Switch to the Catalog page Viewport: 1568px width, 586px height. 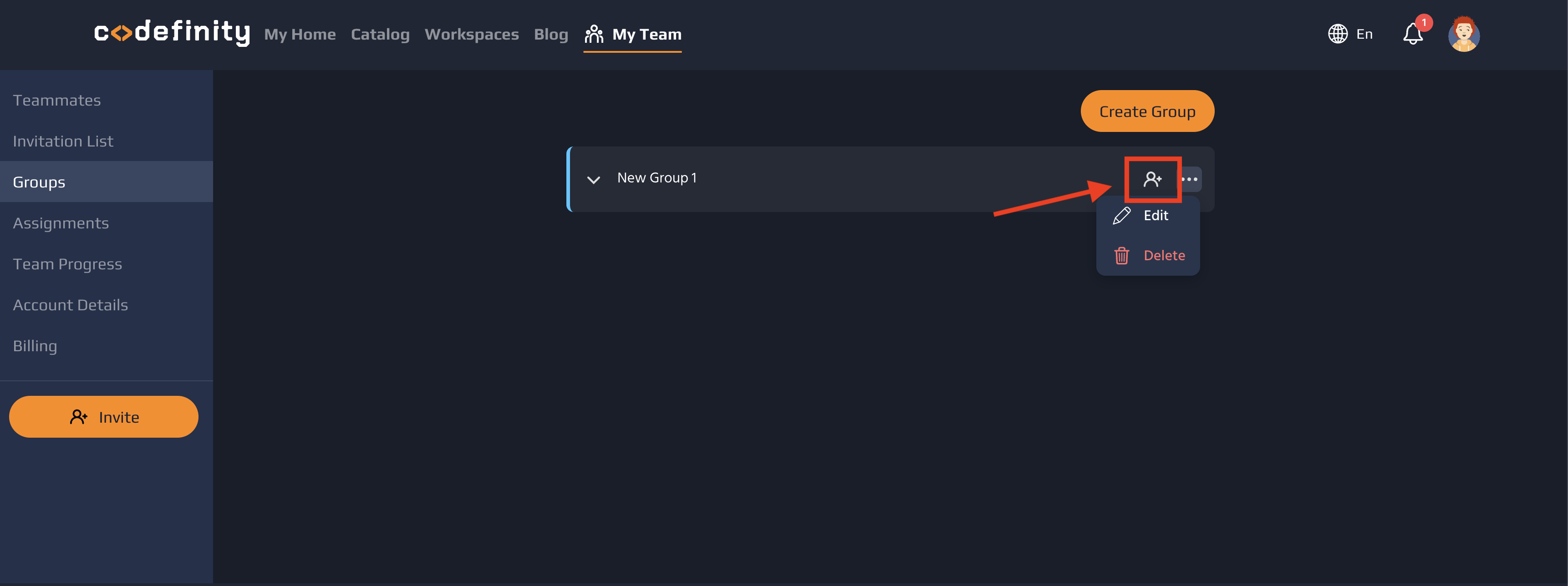(380, 34)
